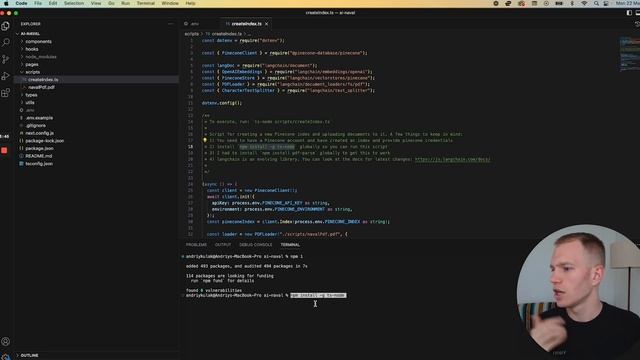The height and width of the screenshot is (360, 640).
Task: Open the Accounts icon in activity bar
Action: [6, 341]
